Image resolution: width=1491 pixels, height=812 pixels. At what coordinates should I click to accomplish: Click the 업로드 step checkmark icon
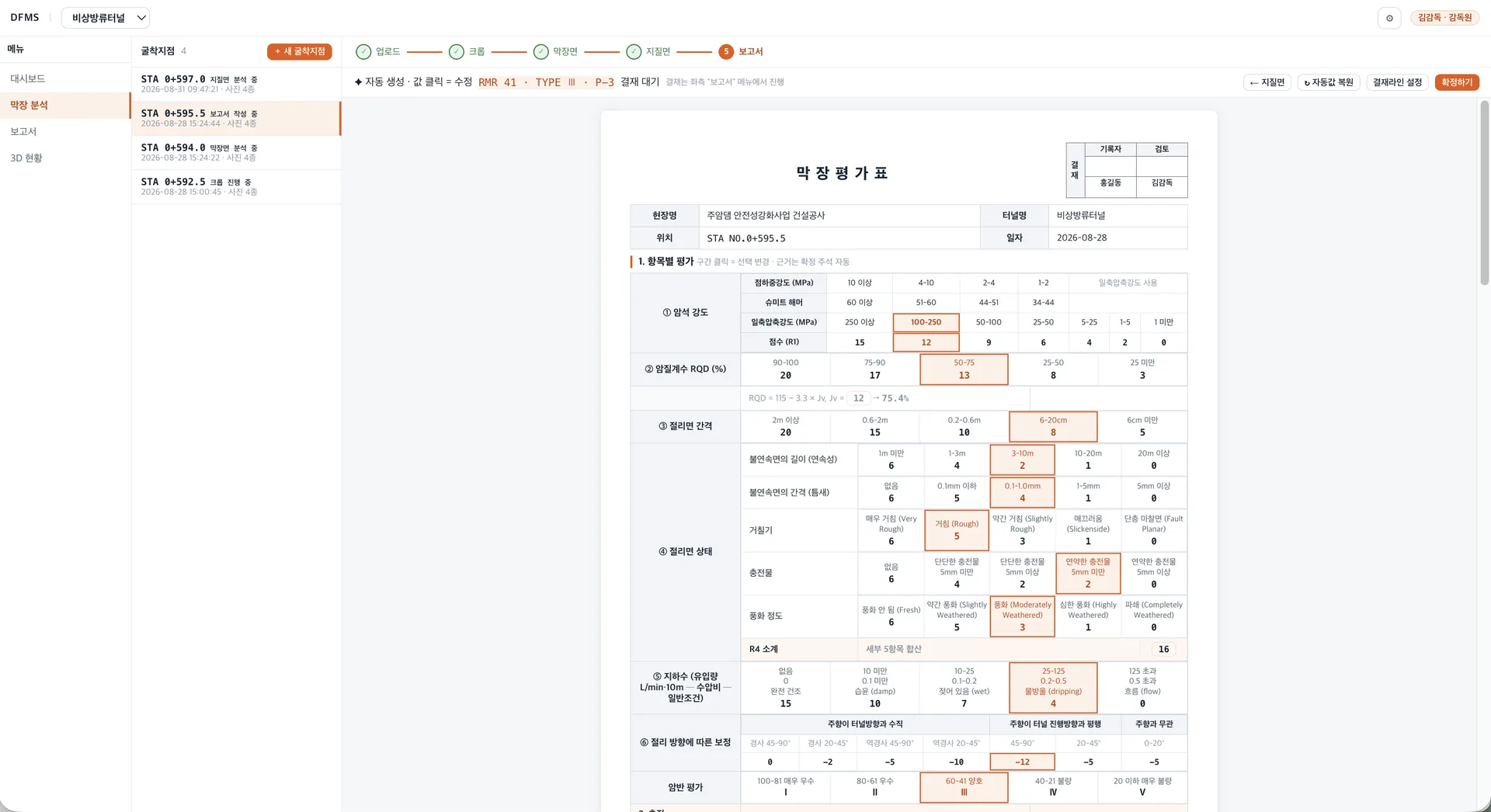point(363,52)
